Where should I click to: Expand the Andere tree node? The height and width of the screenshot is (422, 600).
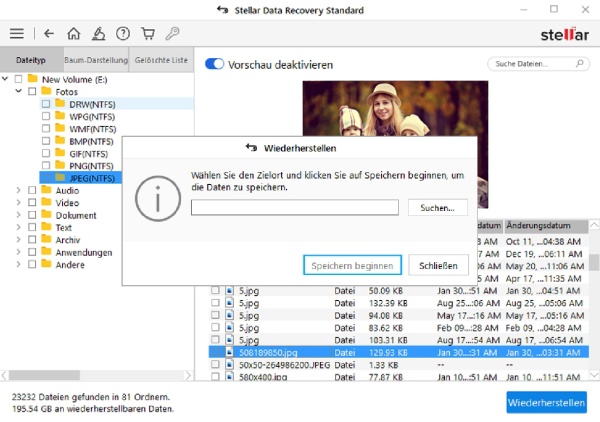(x=18, y=264)
